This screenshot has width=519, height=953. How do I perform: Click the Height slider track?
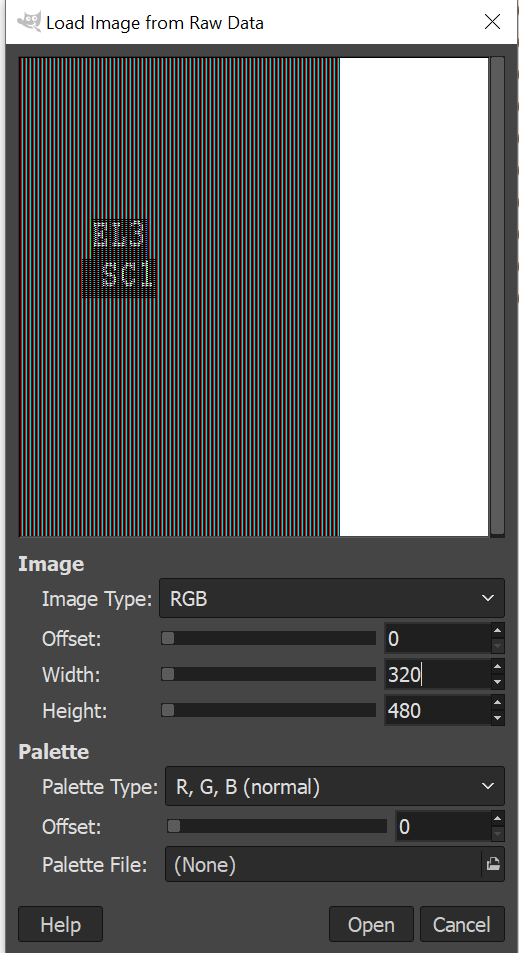pyautogui.click(x=269, y=710)
